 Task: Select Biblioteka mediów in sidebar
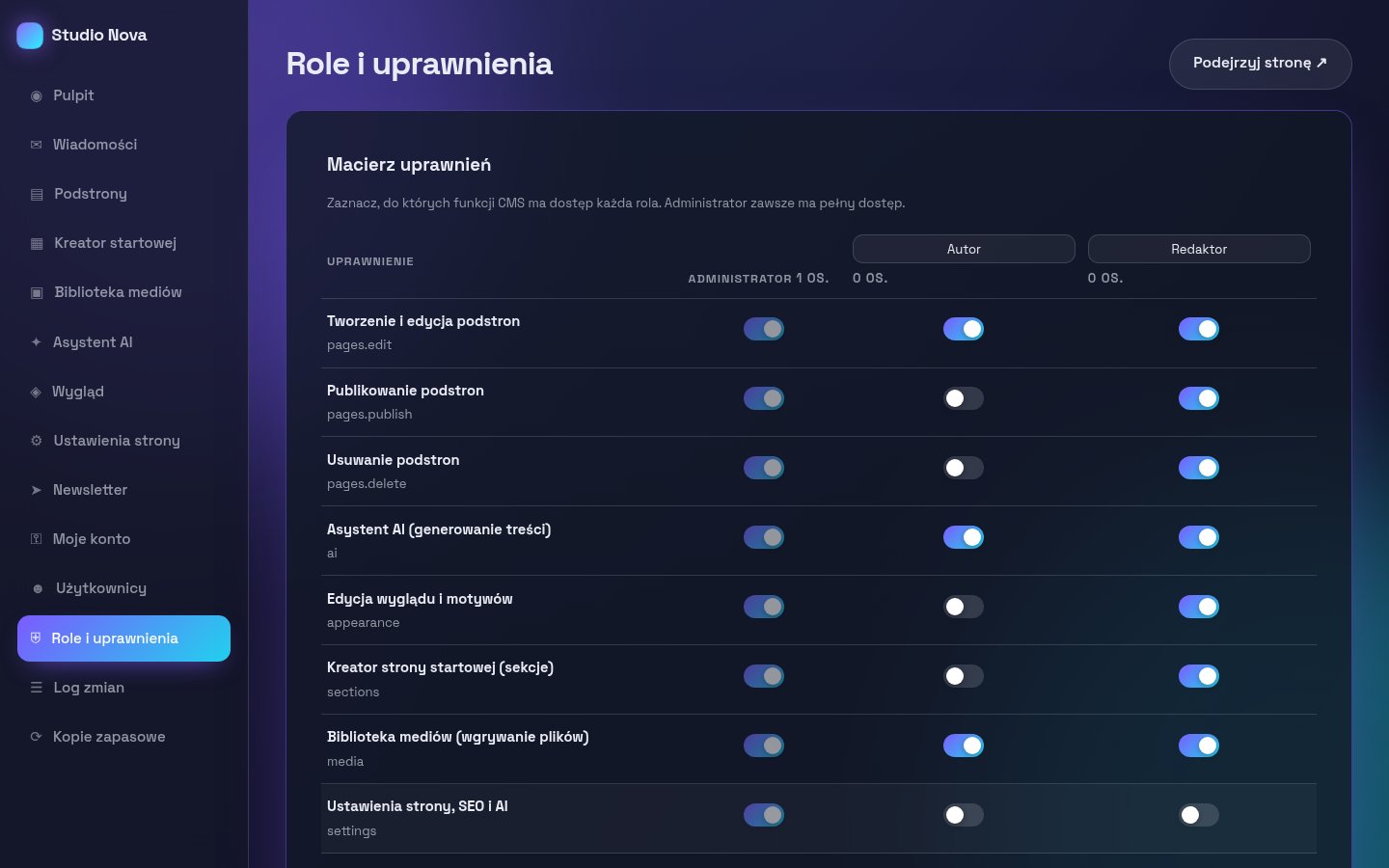(123, 292)
